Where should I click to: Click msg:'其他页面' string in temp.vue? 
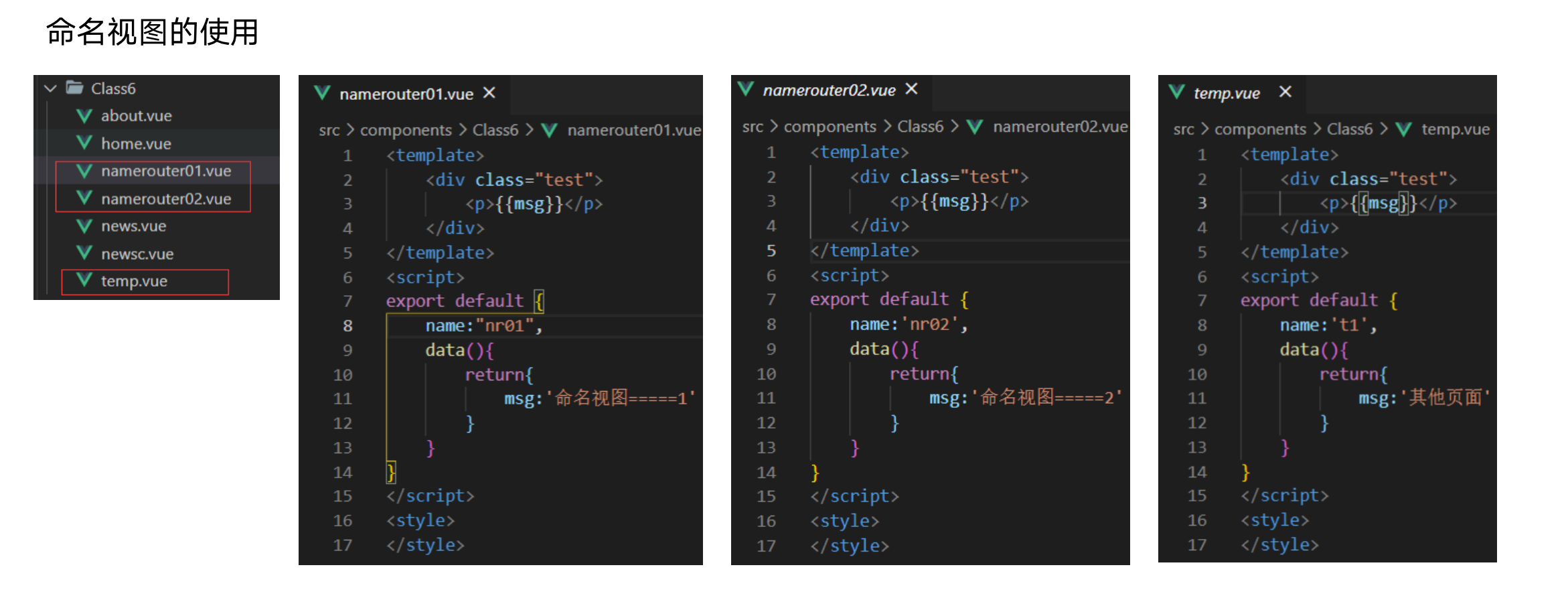[1425, 398]
